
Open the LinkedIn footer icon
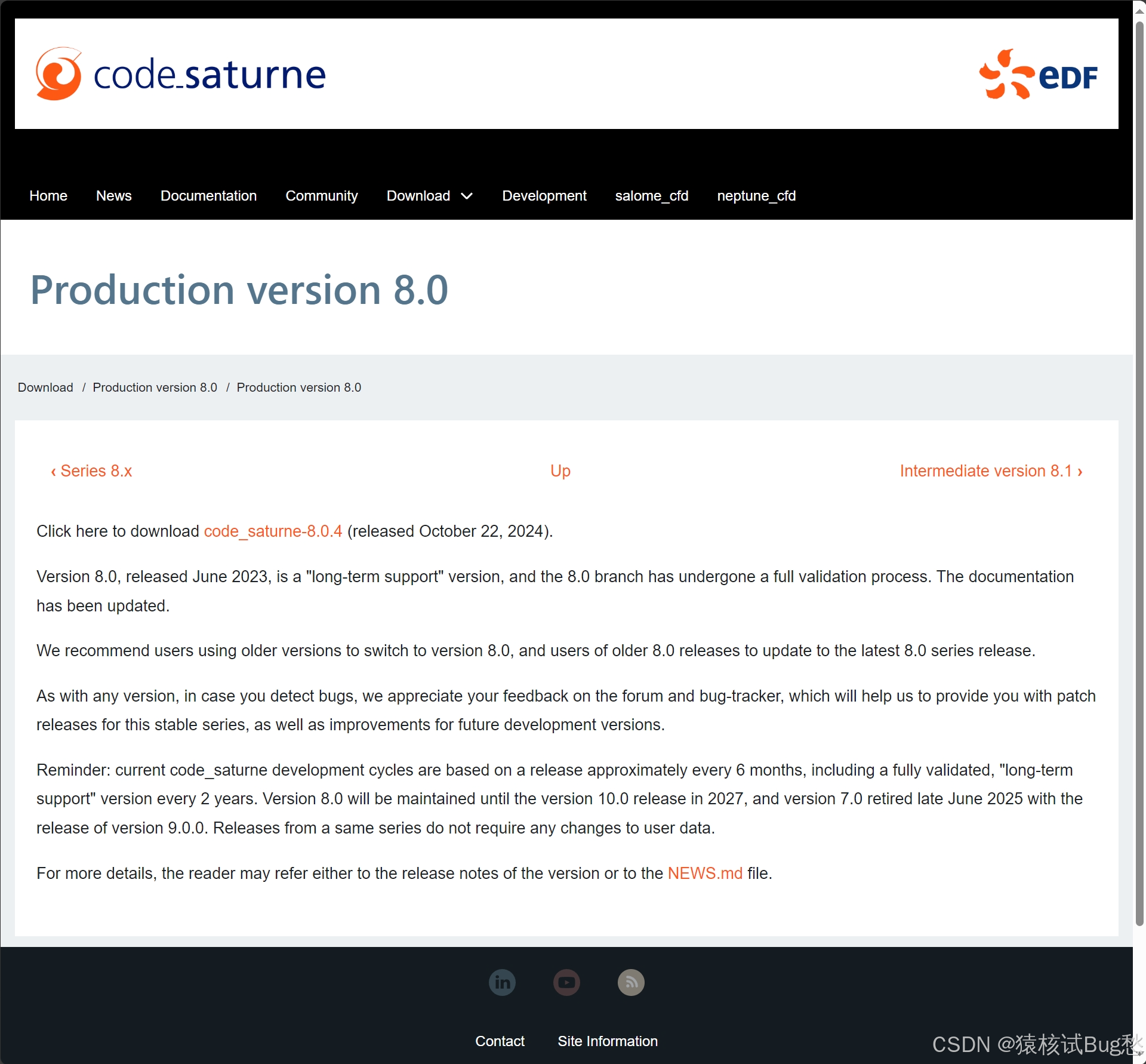(x=502, y=982)
